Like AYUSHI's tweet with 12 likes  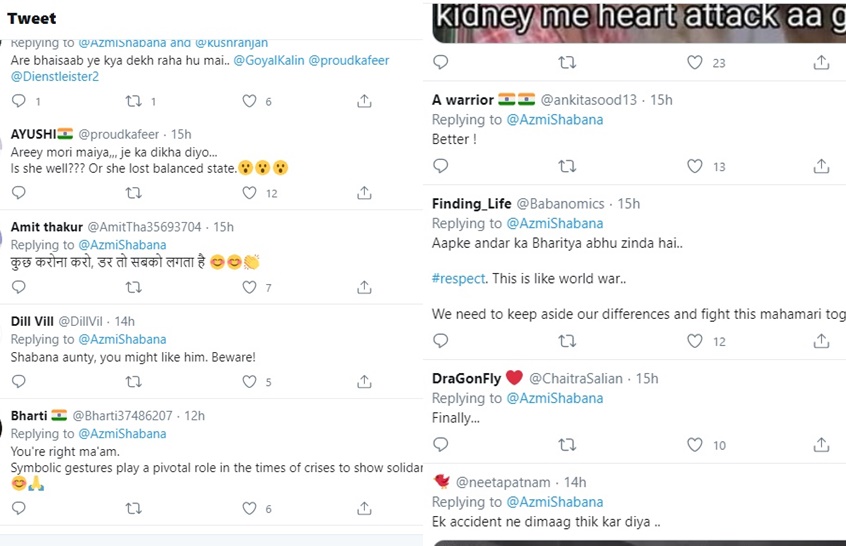click(250, 193)
